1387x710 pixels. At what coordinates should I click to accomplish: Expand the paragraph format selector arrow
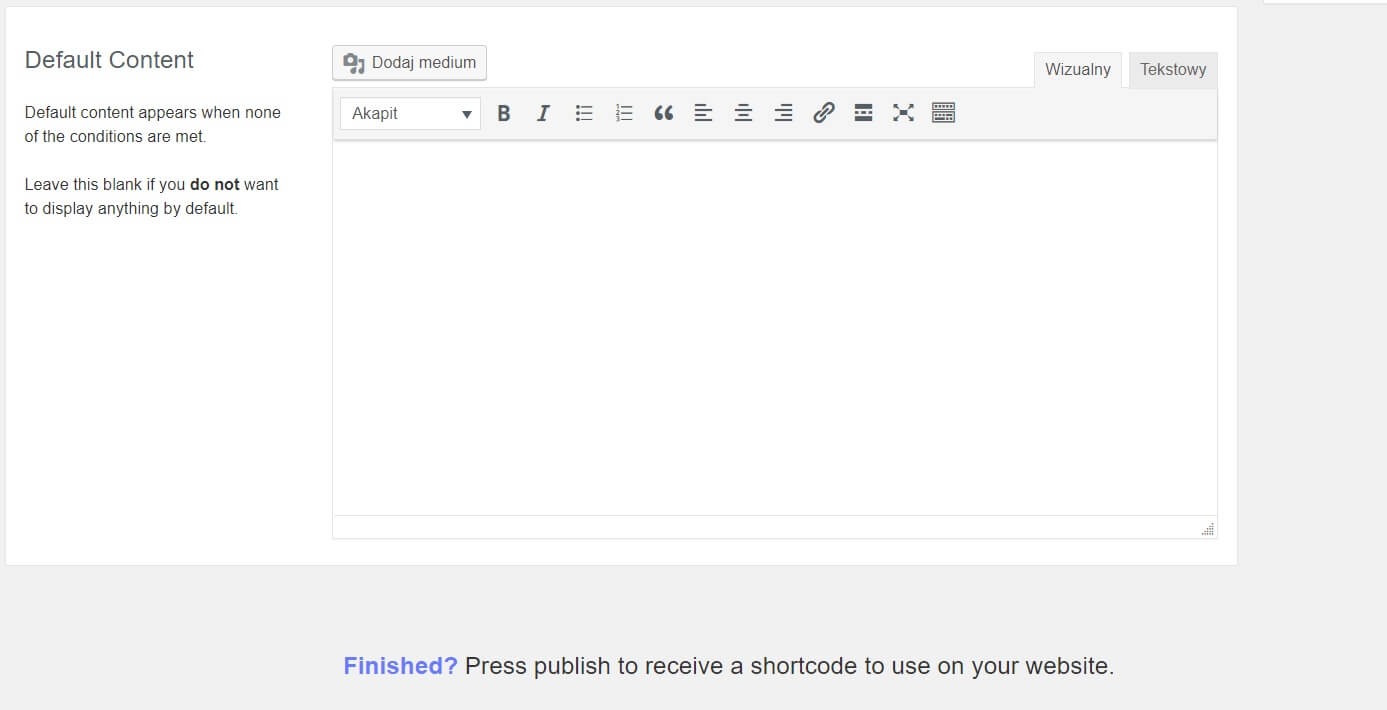(466, 113)
